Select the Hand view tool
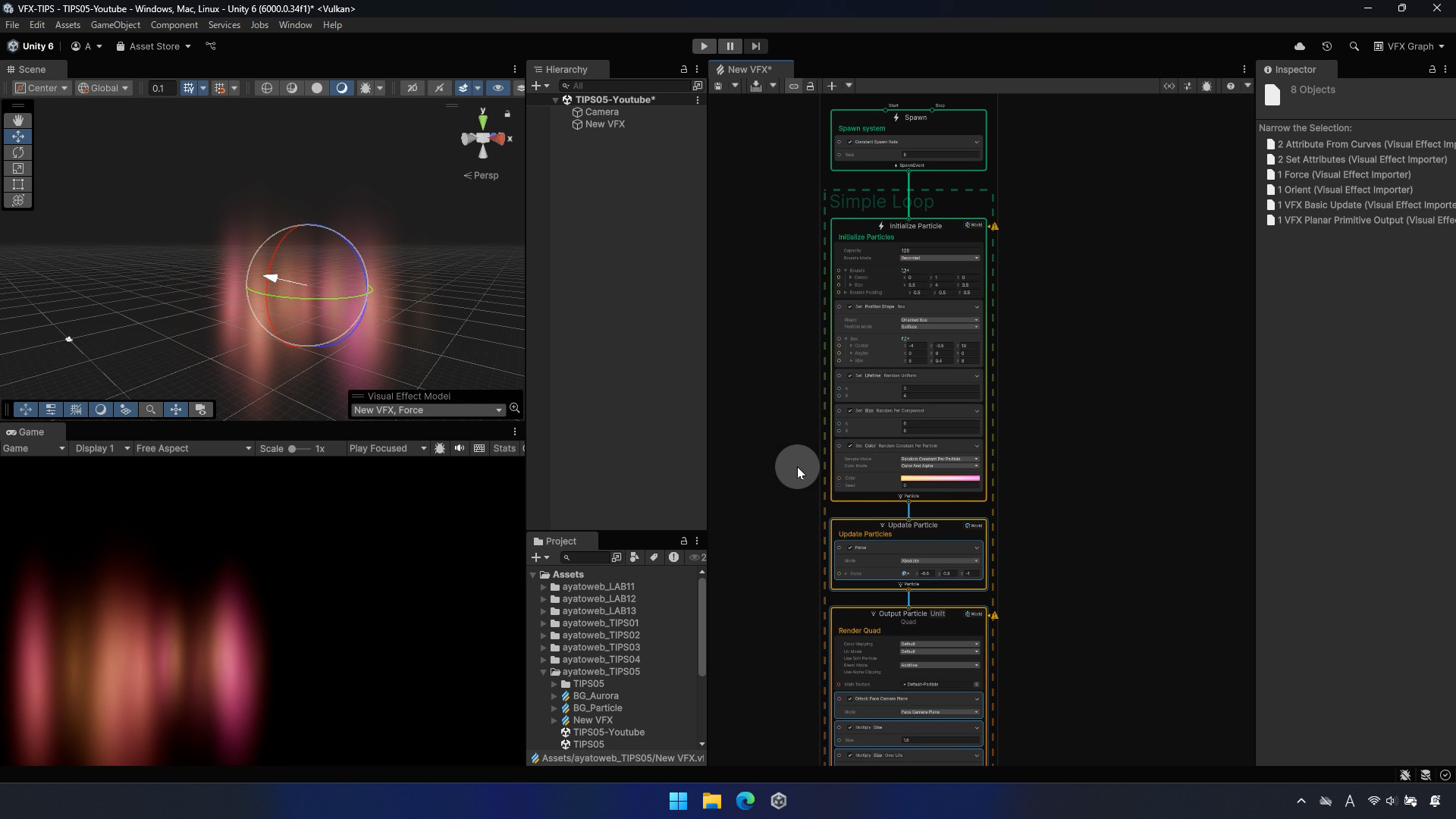 (x=18, y=121)
